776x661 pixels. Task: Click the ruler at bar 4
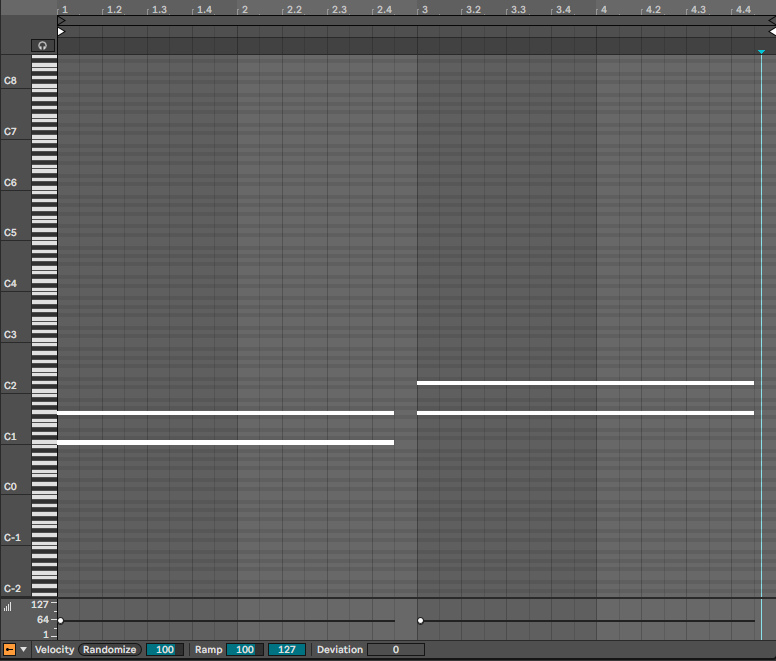604,9
